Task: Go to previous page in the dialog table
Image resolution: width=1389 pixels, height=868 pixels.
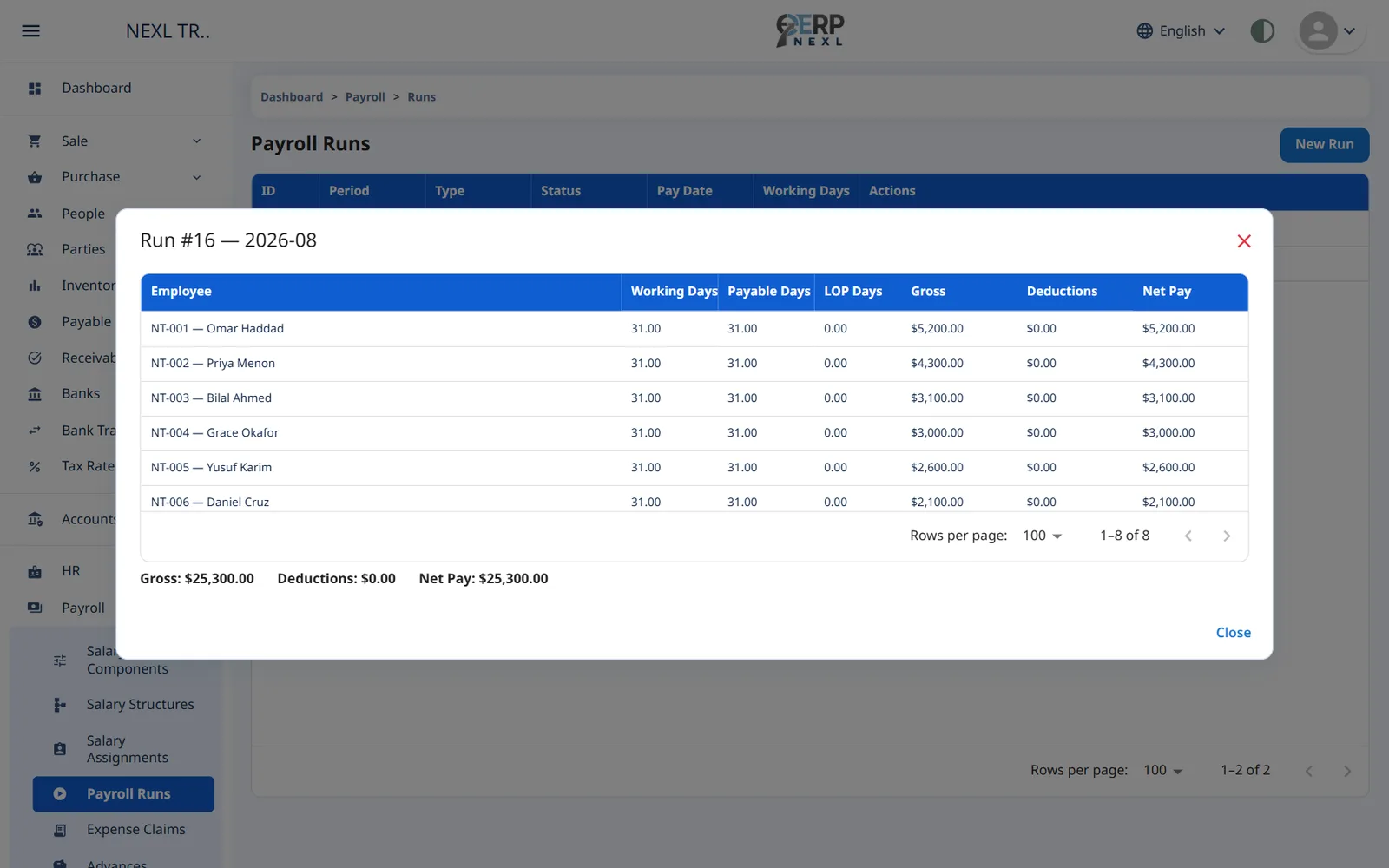Action: click(x=1188, y=536)
